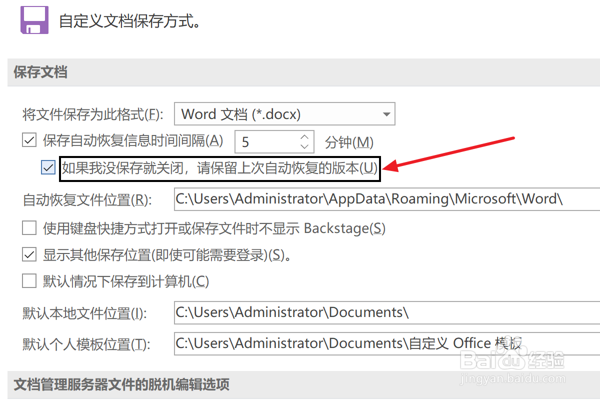Image resolution: width=600 pixels, height=400 pixels.
Task: Enable 默认情况下保存到计算机 checkbox
Action: tap(29, 281)
